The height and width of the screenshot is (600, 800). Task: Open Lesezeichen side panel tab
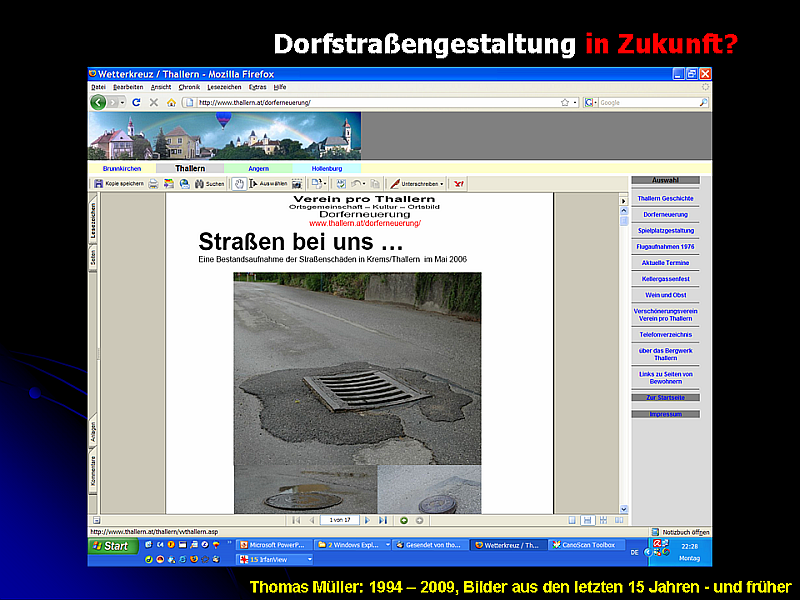(93, 221)
